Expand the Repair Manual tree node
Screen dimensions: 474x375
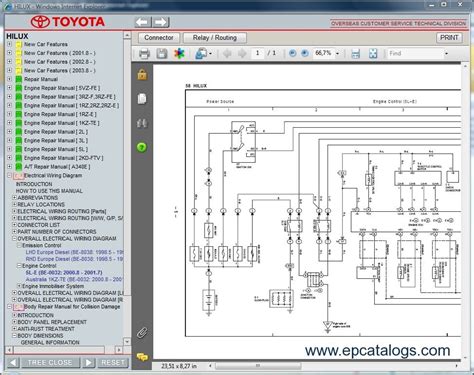[x=9, y=79]
